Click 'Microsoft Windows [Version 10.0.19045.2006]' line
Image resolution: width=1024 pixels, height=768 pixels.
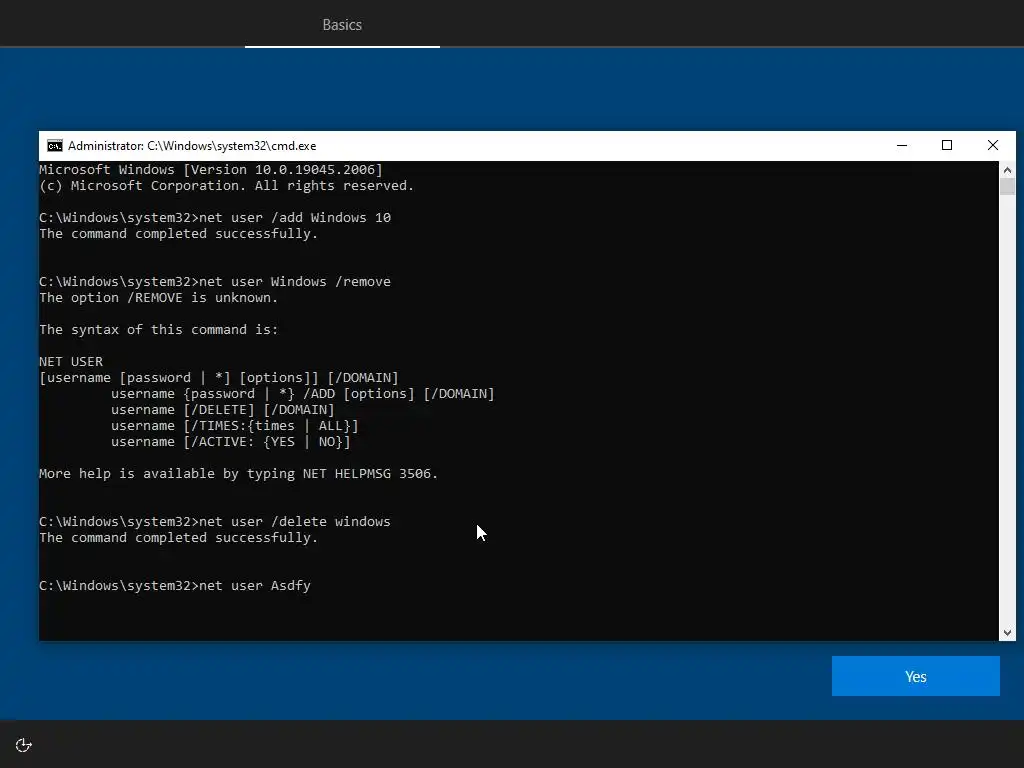tap(211, 170)
